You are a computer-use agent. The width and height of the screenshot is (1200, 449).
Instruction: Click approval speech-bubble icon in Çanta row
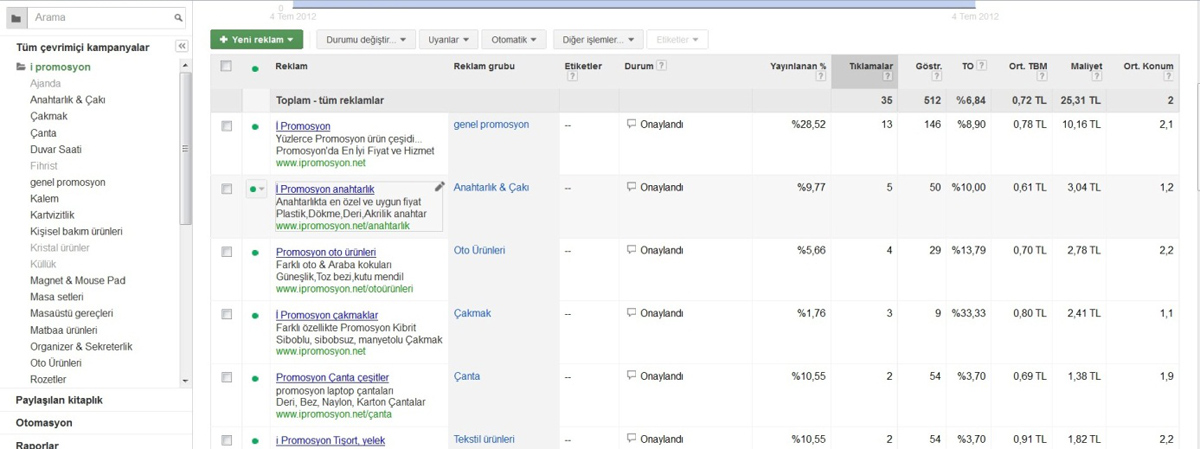click(631, 376)
